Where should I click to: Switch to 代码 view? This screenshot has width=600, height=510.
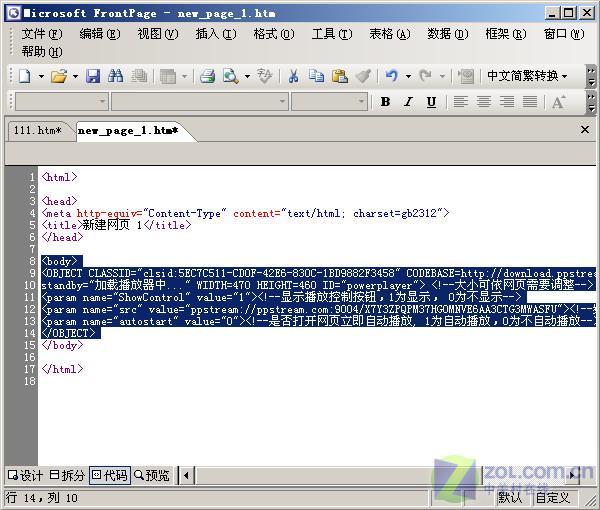pyautogui.click(x=110, y=476)
